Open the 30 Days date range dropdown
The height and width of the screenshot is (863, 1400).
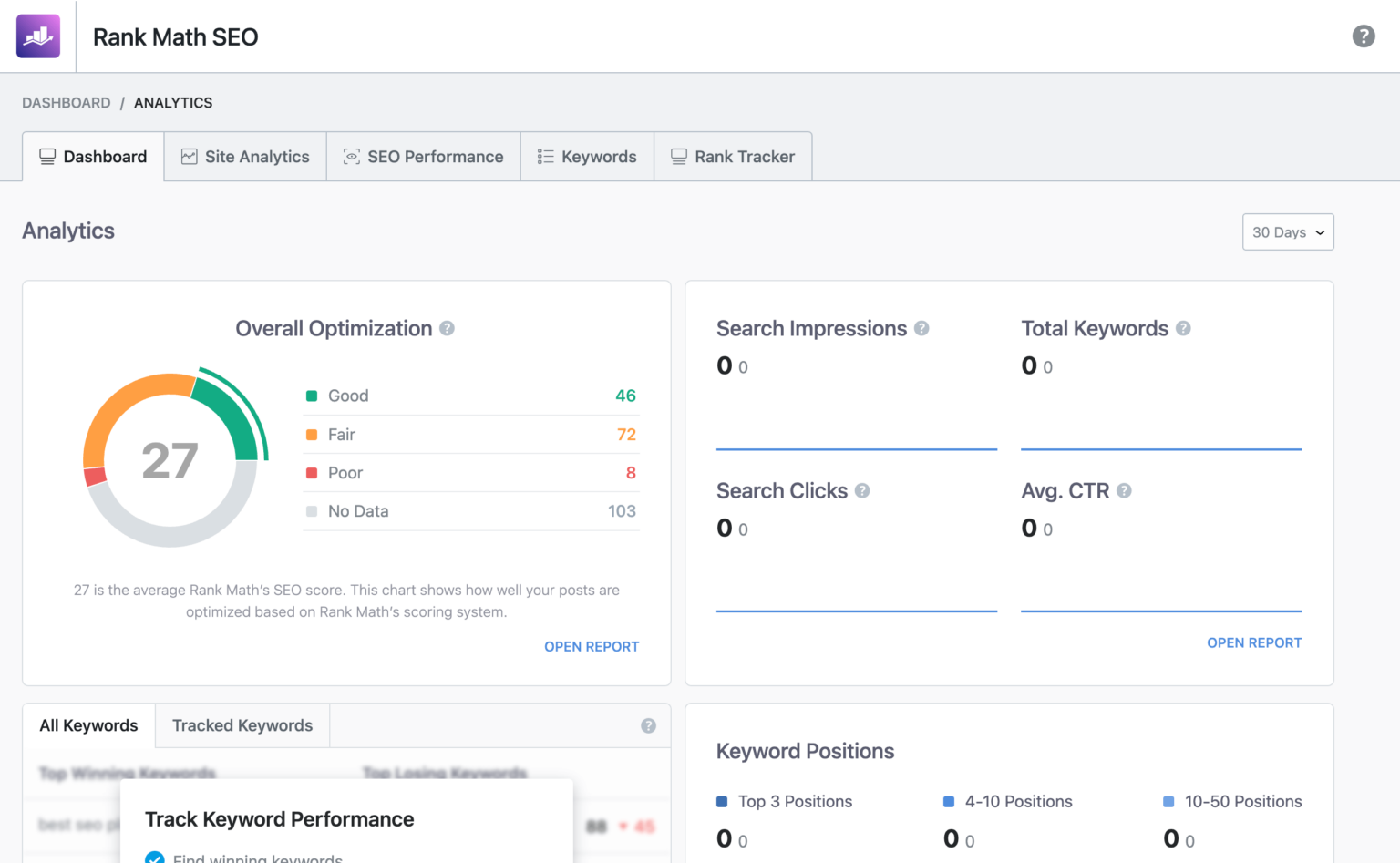click(x=1287, y=231)
